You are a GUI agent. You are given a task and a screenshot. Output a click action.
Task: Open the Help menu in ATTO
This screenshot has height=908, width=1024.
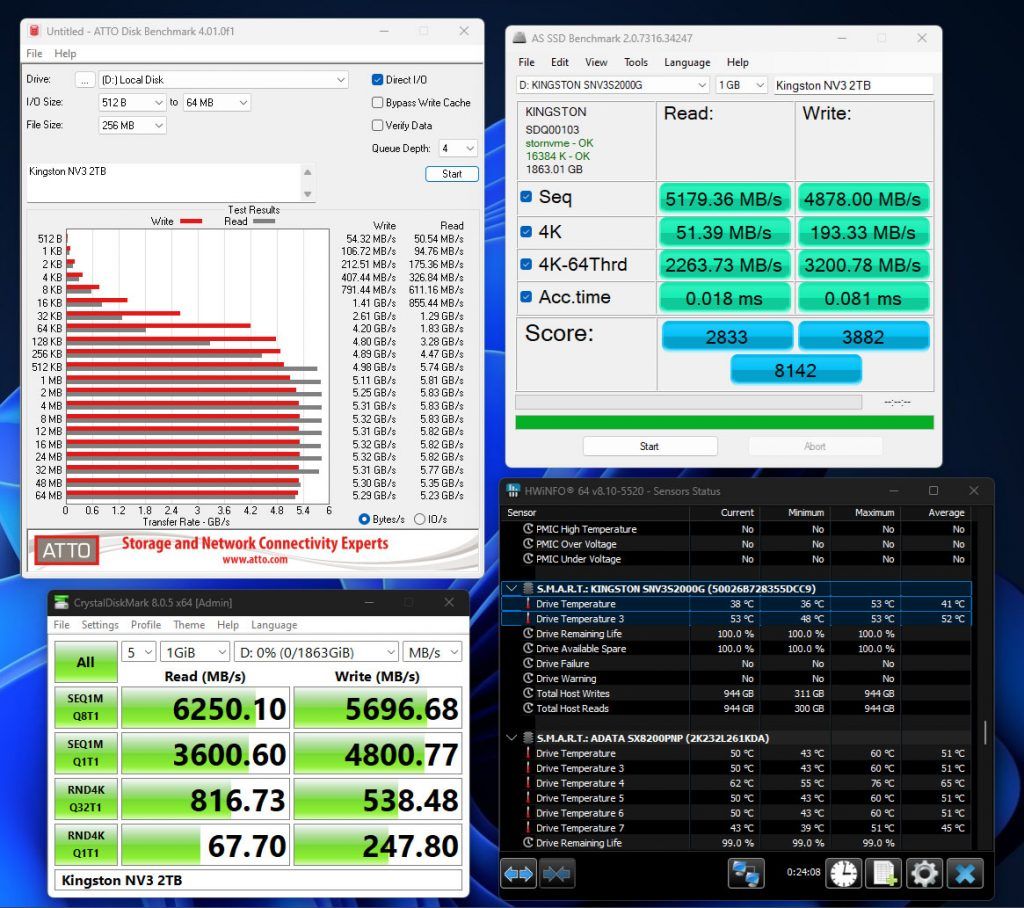coord(65,54)
